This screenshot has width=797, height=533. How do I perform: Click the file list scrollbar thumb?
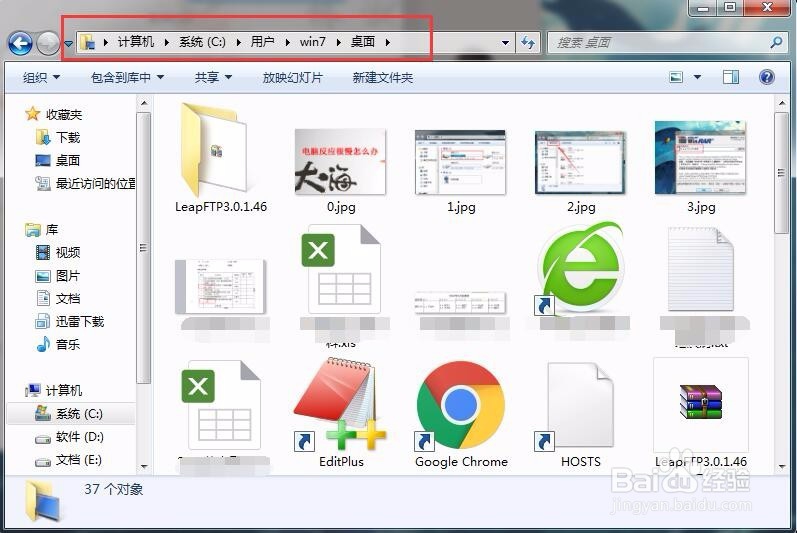coord(781,173)
